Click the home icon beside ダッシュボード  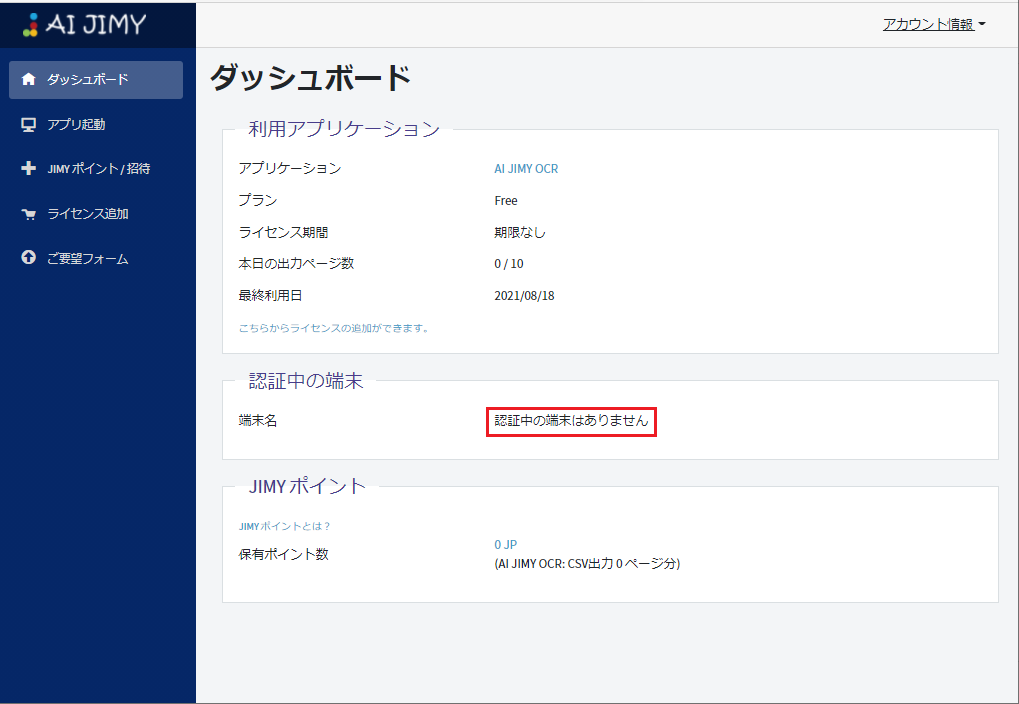point(29,79)
